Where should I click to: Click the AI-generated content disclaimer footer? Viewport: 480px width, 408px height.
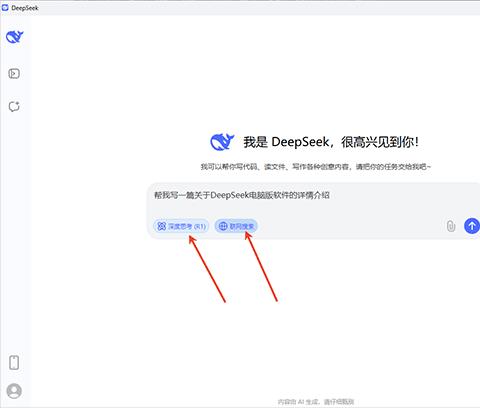click(316, 402)
